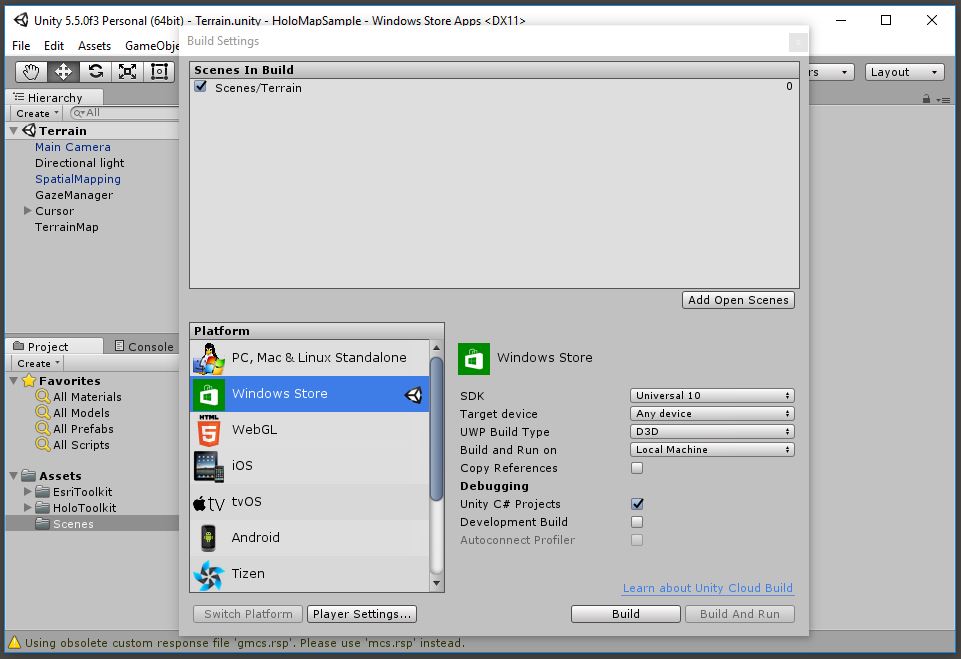Click the Autoconnect Profiler checkbox
This screenshot has width=961, height=659.
click(637, 540)
